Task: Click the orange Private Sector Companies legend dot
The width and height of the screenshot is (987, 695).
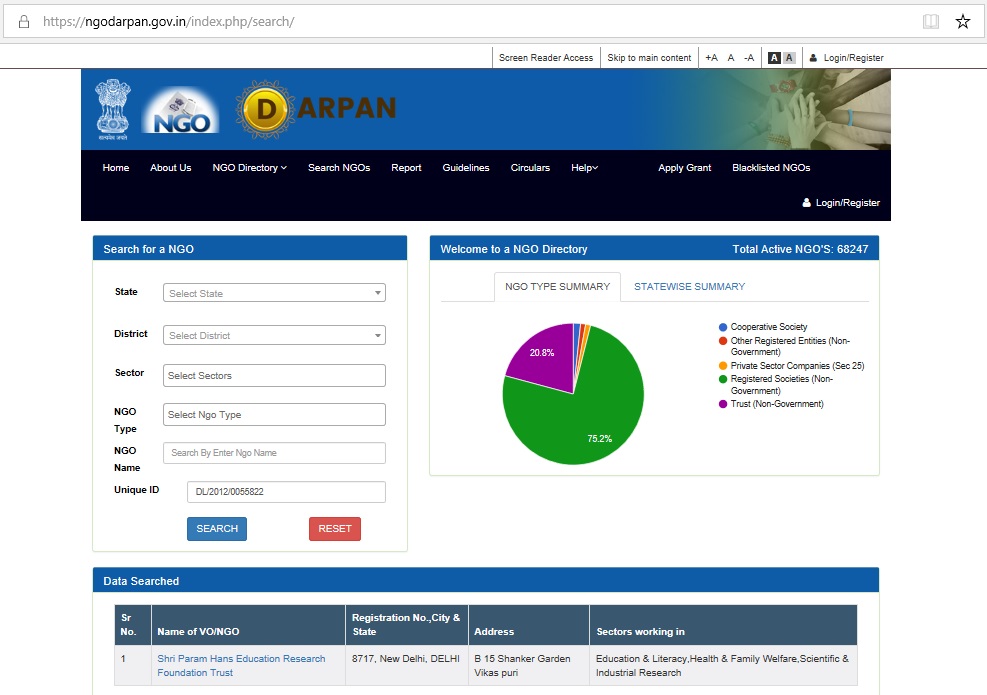Action: click(723, 366)
